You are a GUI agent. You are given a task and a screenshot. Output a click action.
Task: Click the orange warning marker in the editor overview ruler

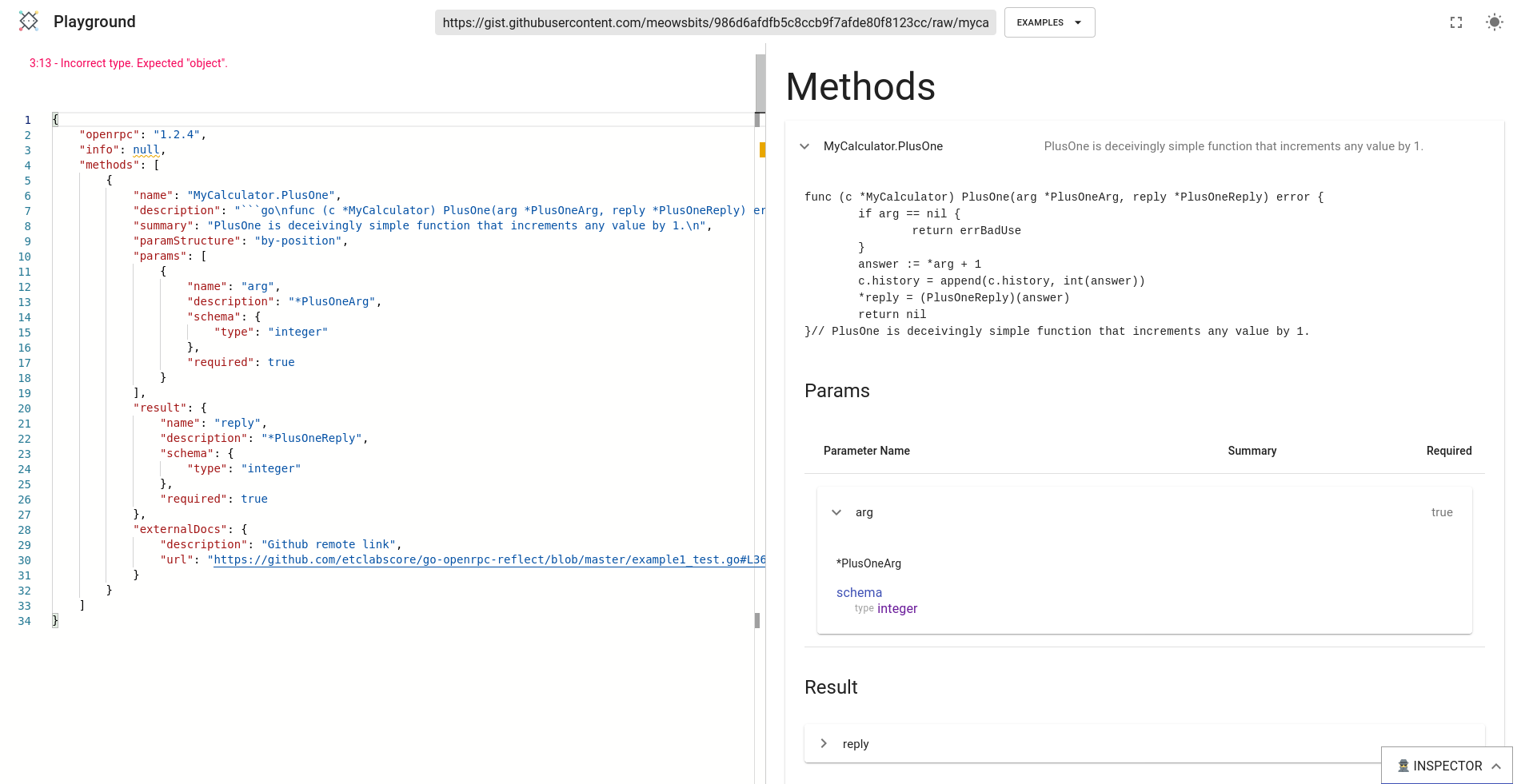coord(762,149)
